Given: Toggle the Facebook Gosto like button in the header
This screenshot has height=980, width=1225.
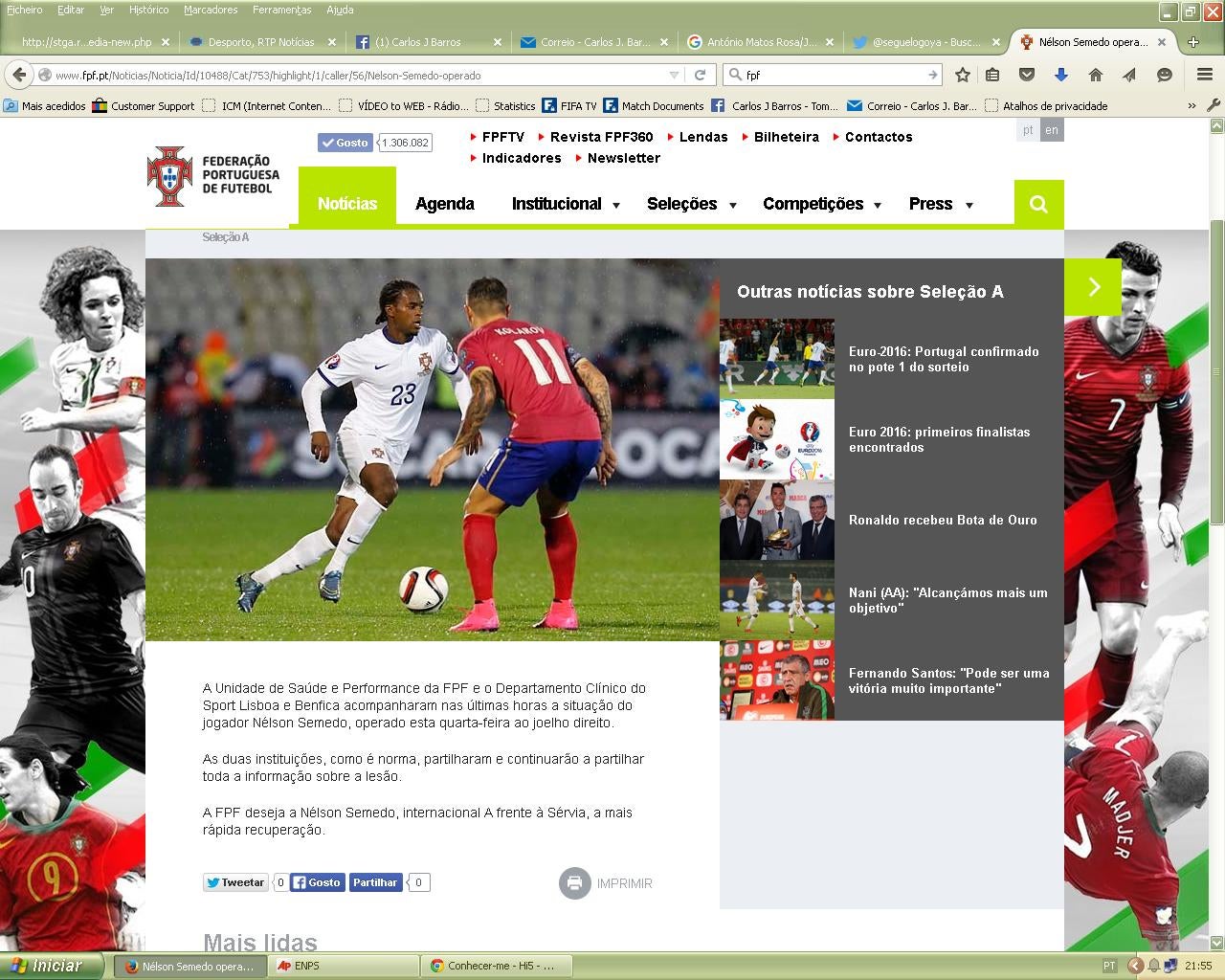Looking at the screenshot, I should click(345, 143).
